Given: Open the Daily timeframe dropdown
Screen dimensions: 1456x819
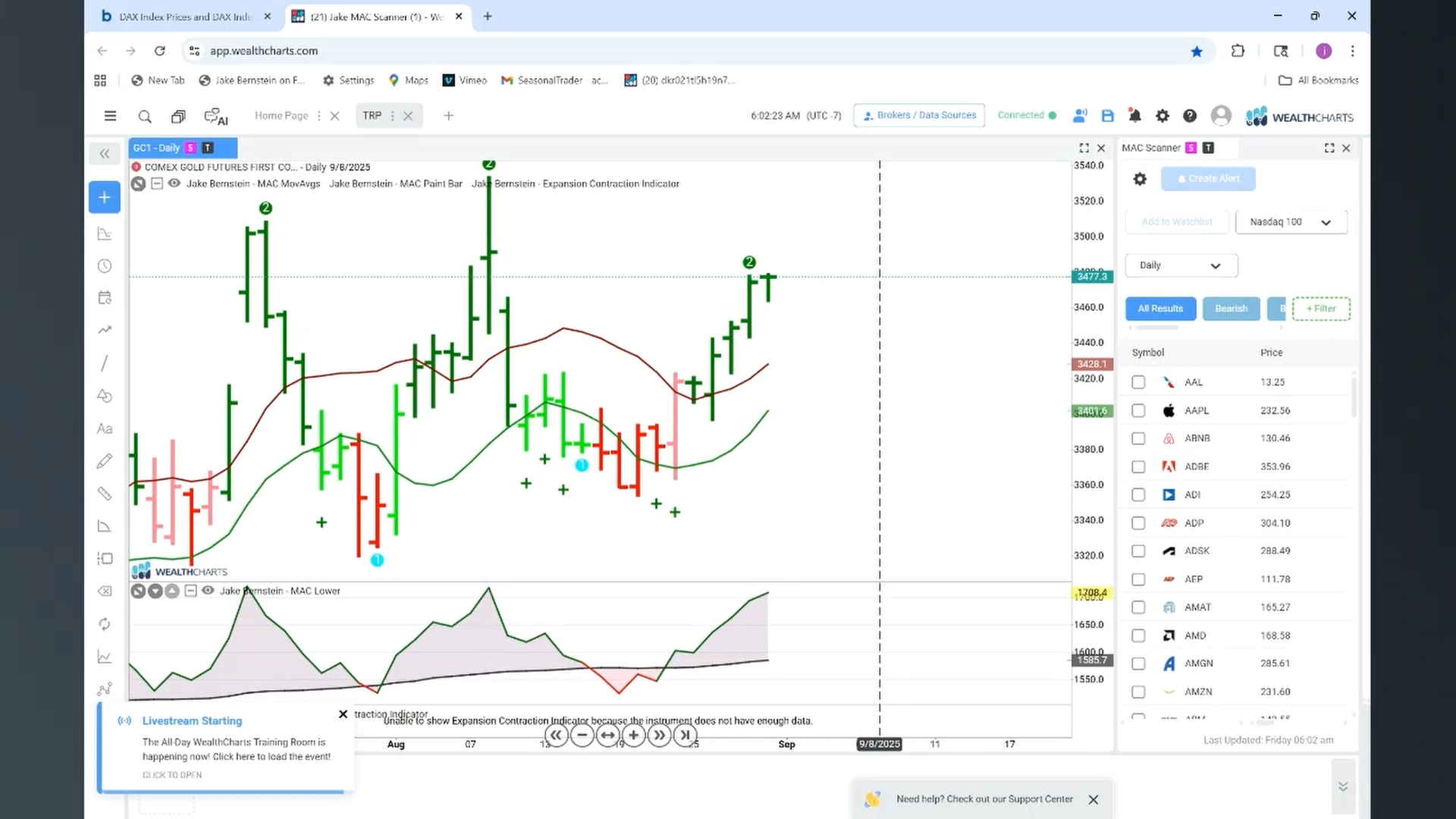Looking at the screenshot, I should coord(1181,265).
